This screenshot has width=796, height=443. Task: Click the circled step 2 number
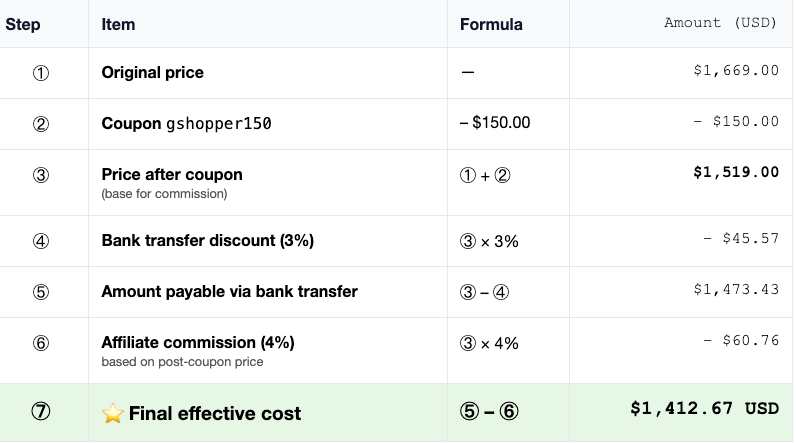pos(41,124)
